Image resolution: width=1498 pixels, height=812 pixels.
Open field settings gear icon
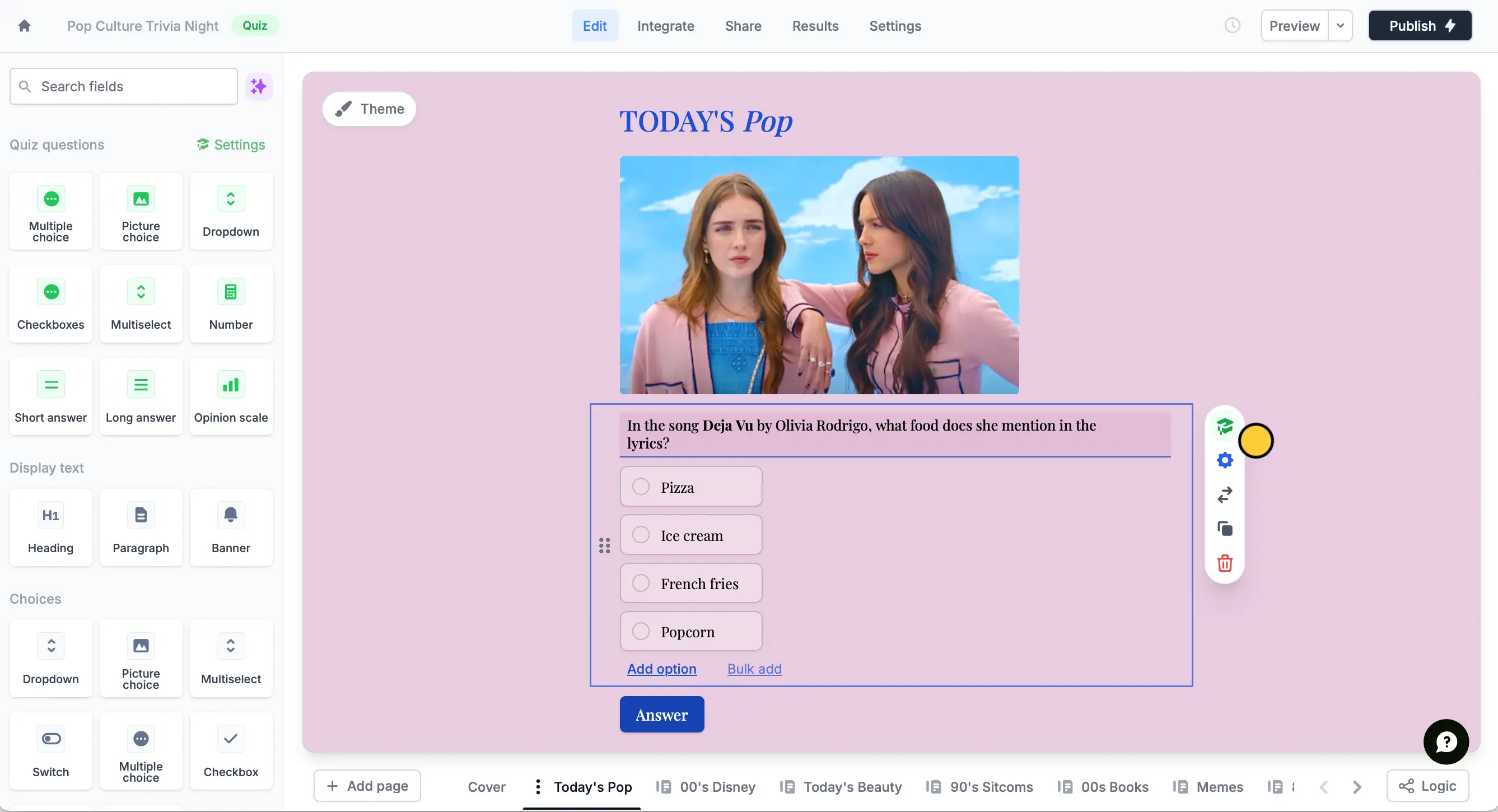[x=1225, y=460]
